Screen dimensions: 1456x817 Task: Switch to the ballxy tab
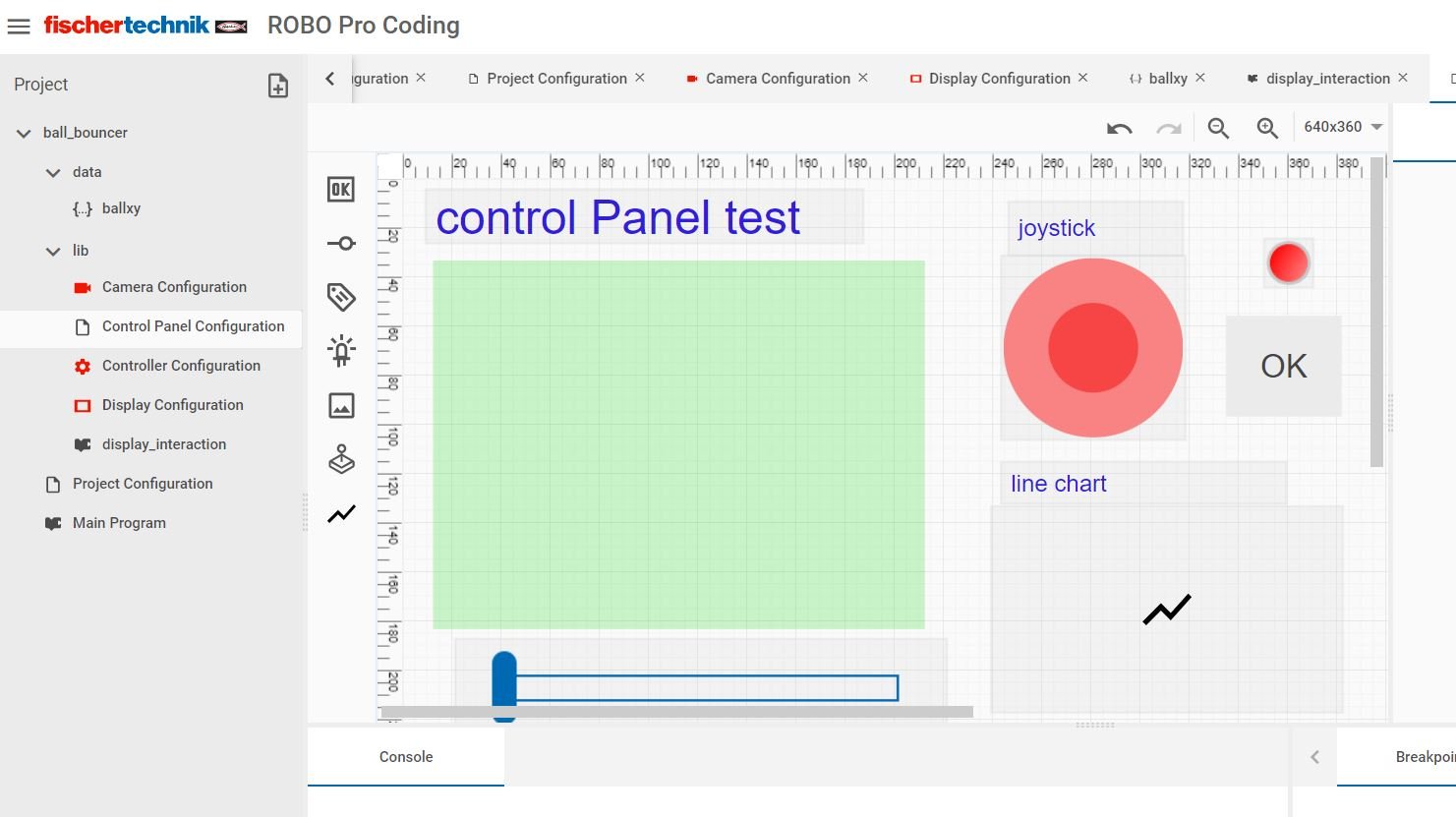[x=1168, y=79]
